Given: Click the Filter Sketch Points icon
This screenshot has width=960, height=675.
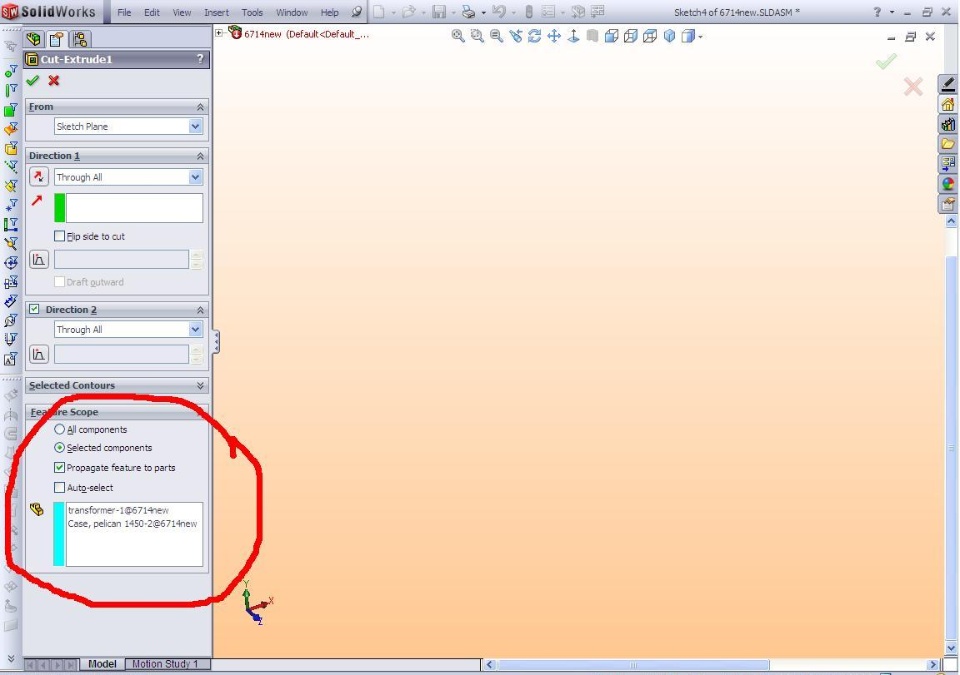Looking at the screenshot, I should (x=10, y=205).
